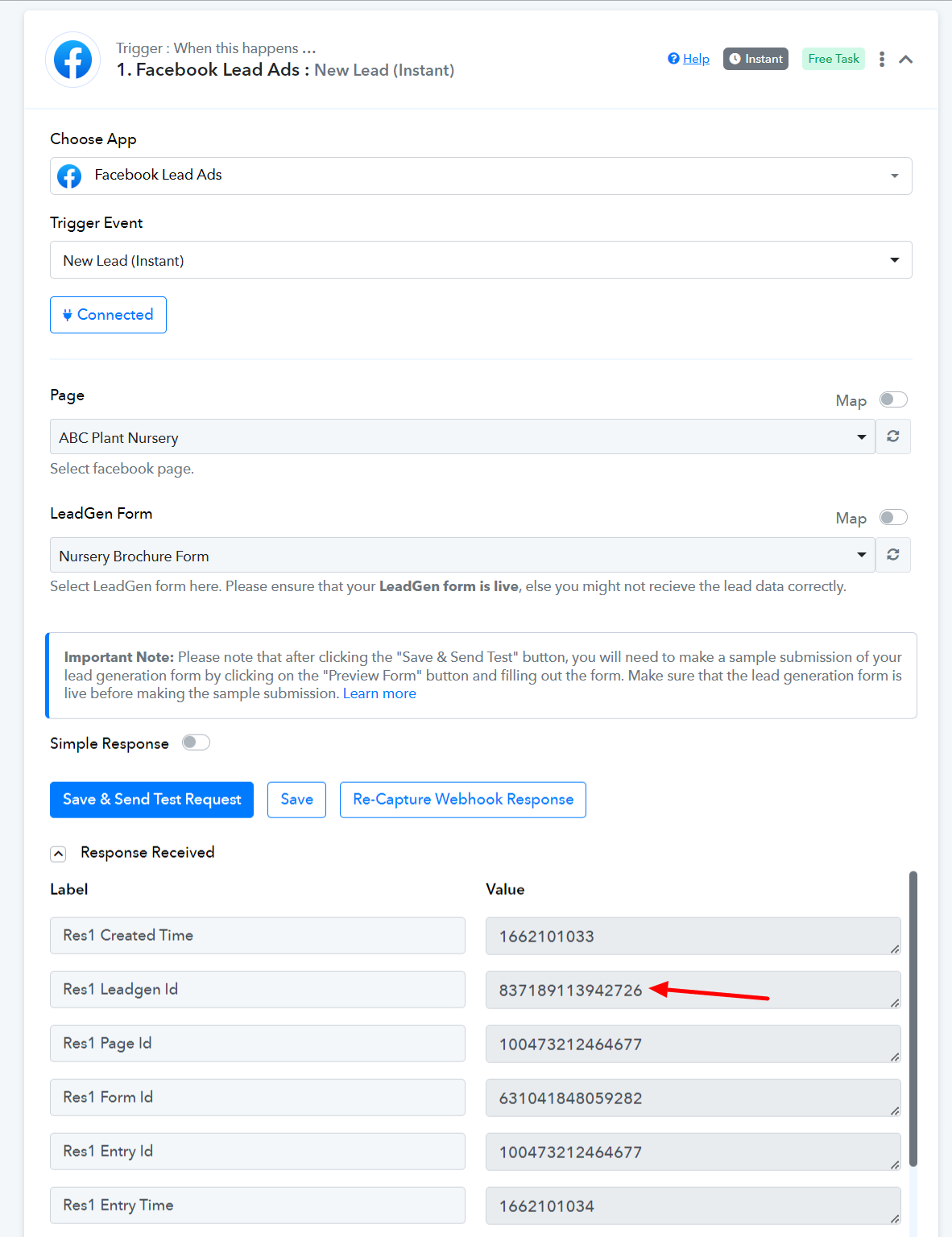Click the clock icon on Instant badge
This screenshot has height=1237, width=952.
point(735,59)
